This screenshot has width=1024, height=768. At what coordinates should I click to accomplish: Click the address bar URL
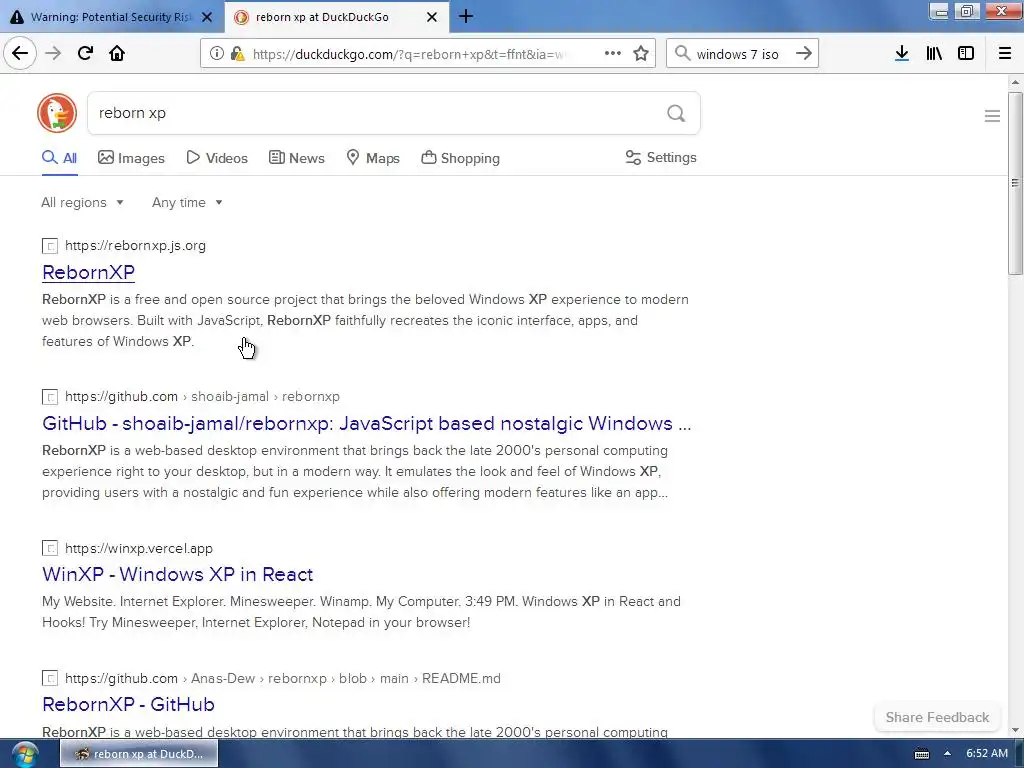[x=408, y=54]
